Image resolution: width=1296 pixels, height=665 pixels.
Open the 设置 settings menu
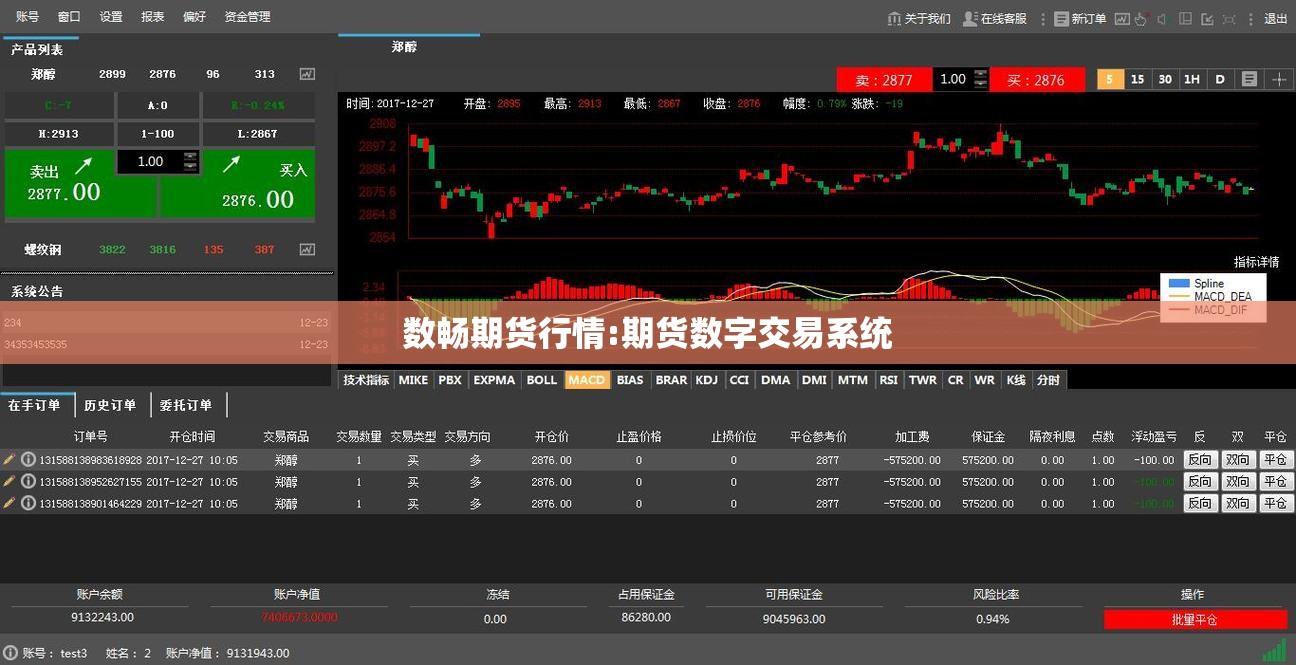point(111,17)
